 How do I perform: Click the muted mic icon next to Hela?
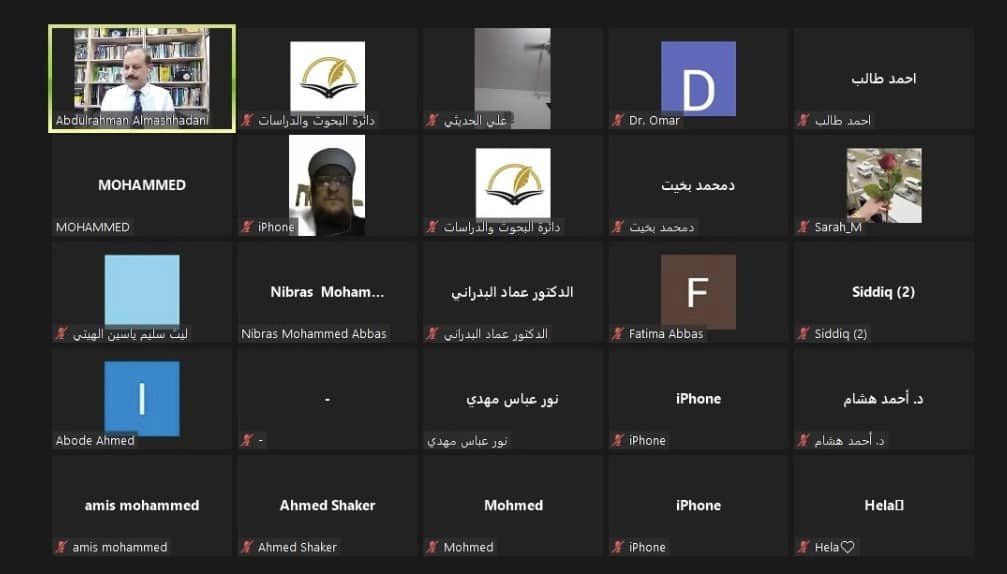(x=803, y=547)
